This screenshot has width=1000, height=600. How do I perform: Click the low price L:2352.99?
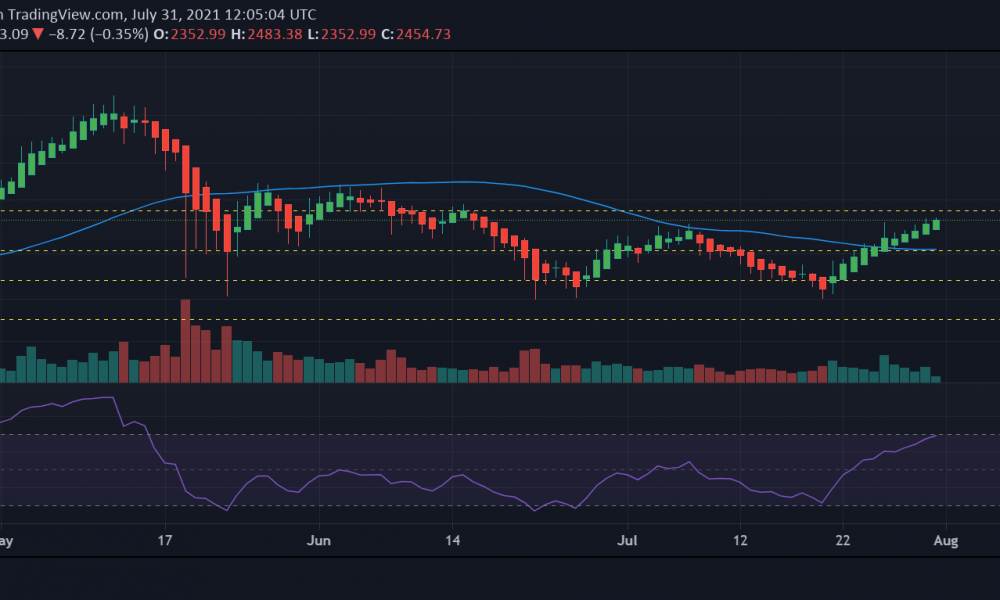[342, 34]
